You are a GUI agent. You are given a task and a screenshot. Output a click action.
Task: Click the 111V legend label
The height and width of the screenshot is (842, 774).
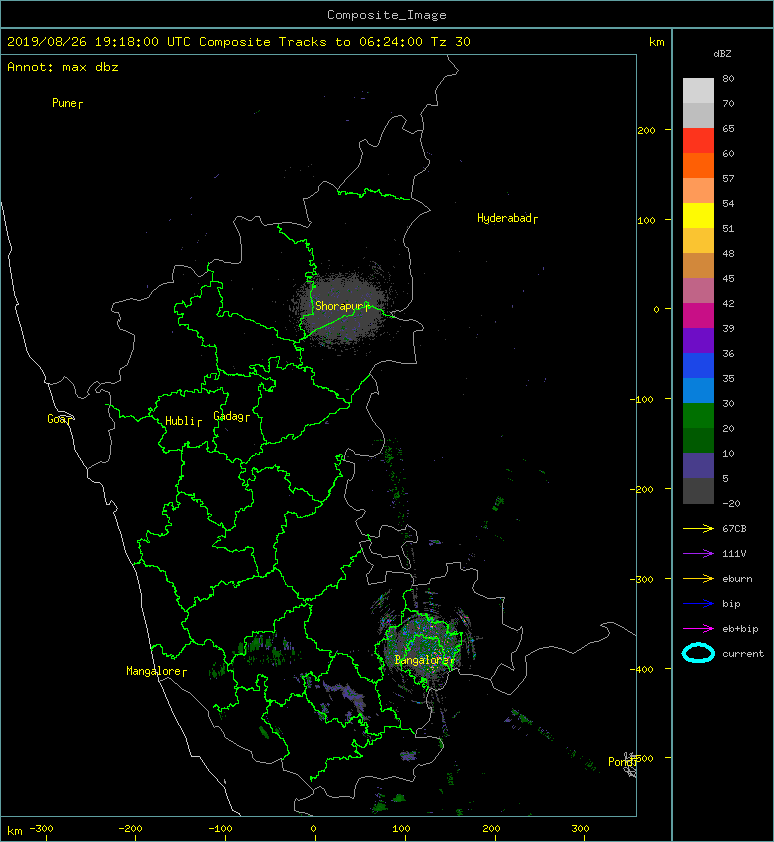pyautogui.click(x=734, y=554)
